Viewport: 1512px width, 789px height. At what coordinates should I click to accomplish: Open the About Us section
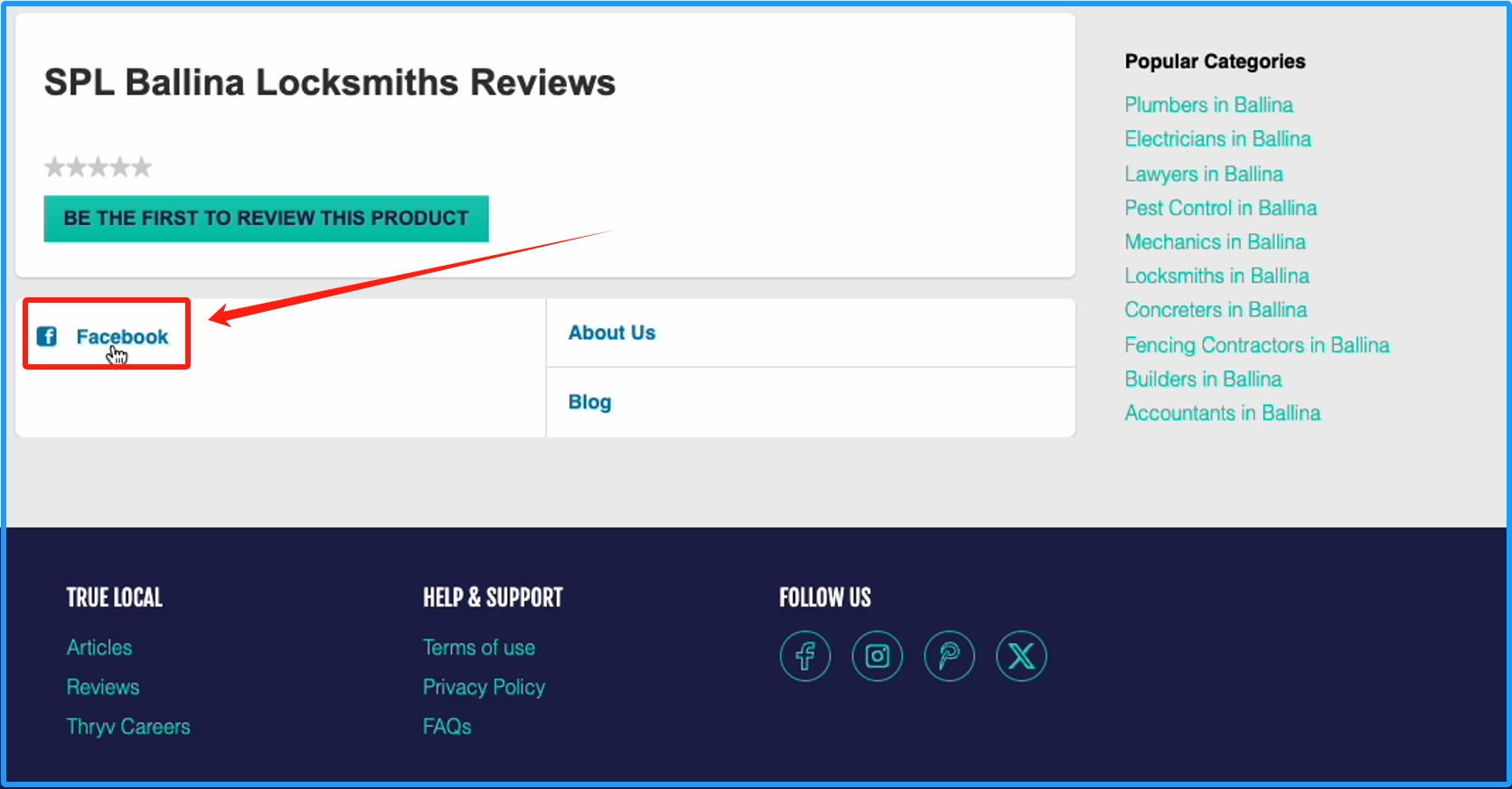coord(612,333)
